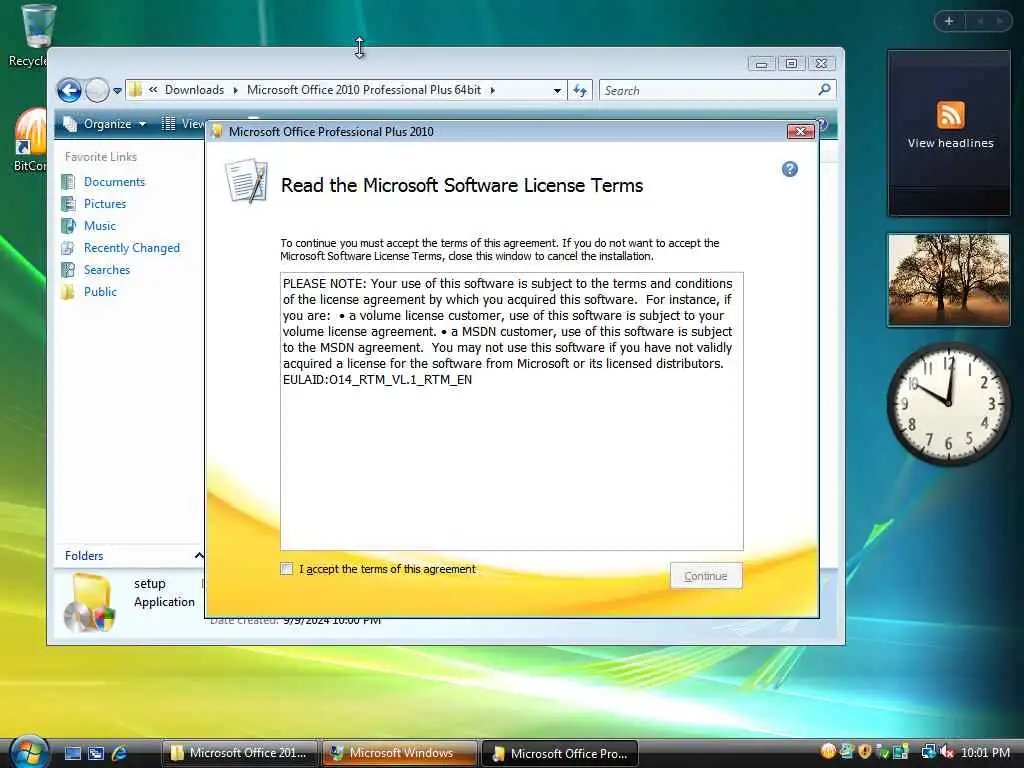The width and height of the screenshot is (1024, 768).
Task: Expand arrow after Office 2010 folder breadcrumb
Action: tap(492, 90)
